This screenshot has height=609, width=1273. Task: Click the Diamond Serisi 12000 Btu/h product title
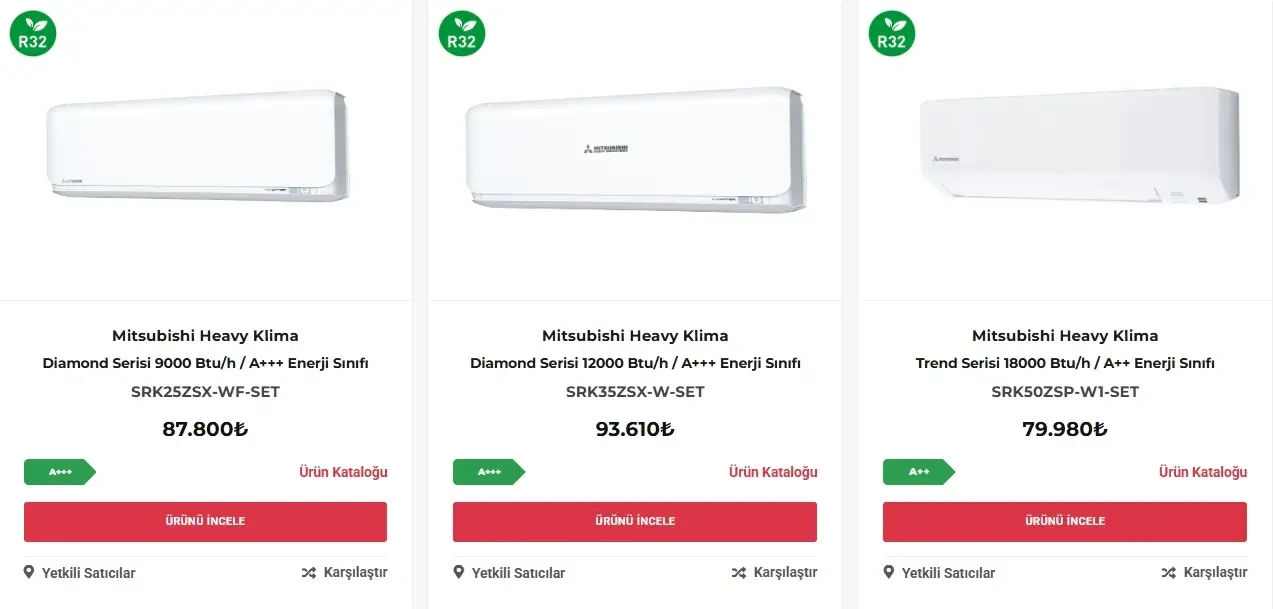point(635,363)
